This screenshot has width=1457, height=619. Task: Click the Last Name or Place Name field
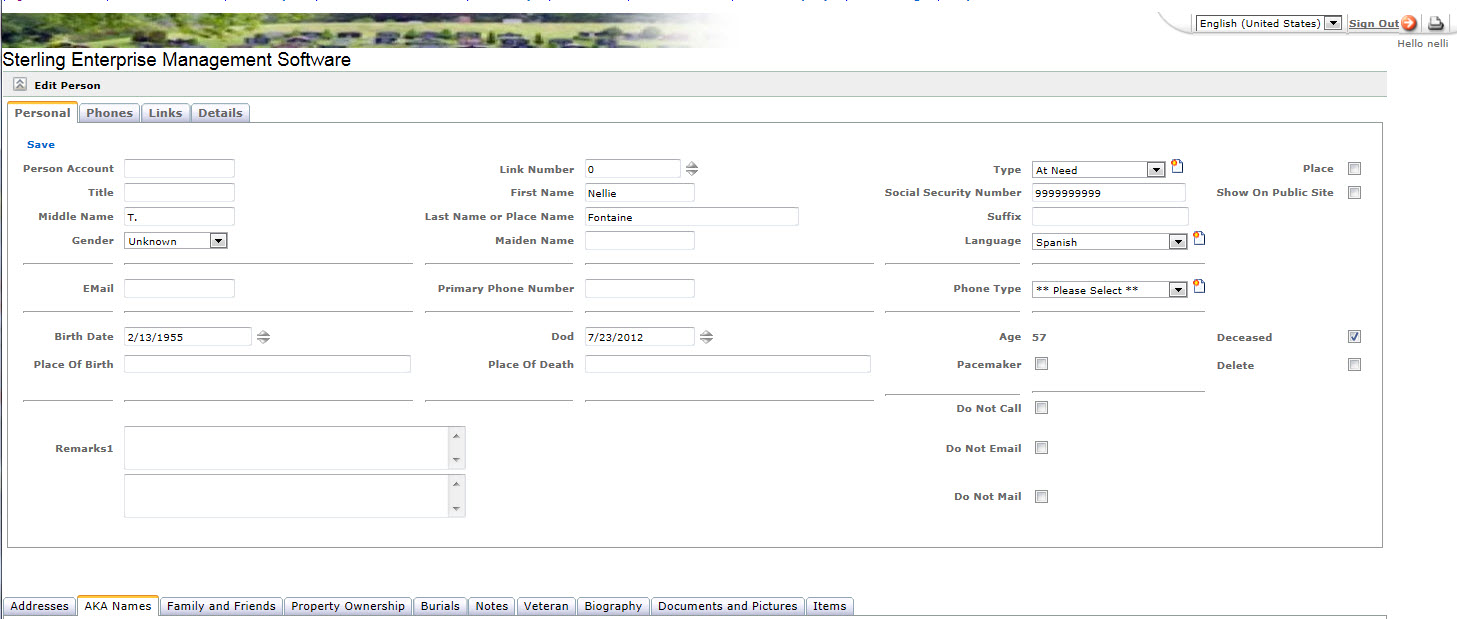(692, 217)
